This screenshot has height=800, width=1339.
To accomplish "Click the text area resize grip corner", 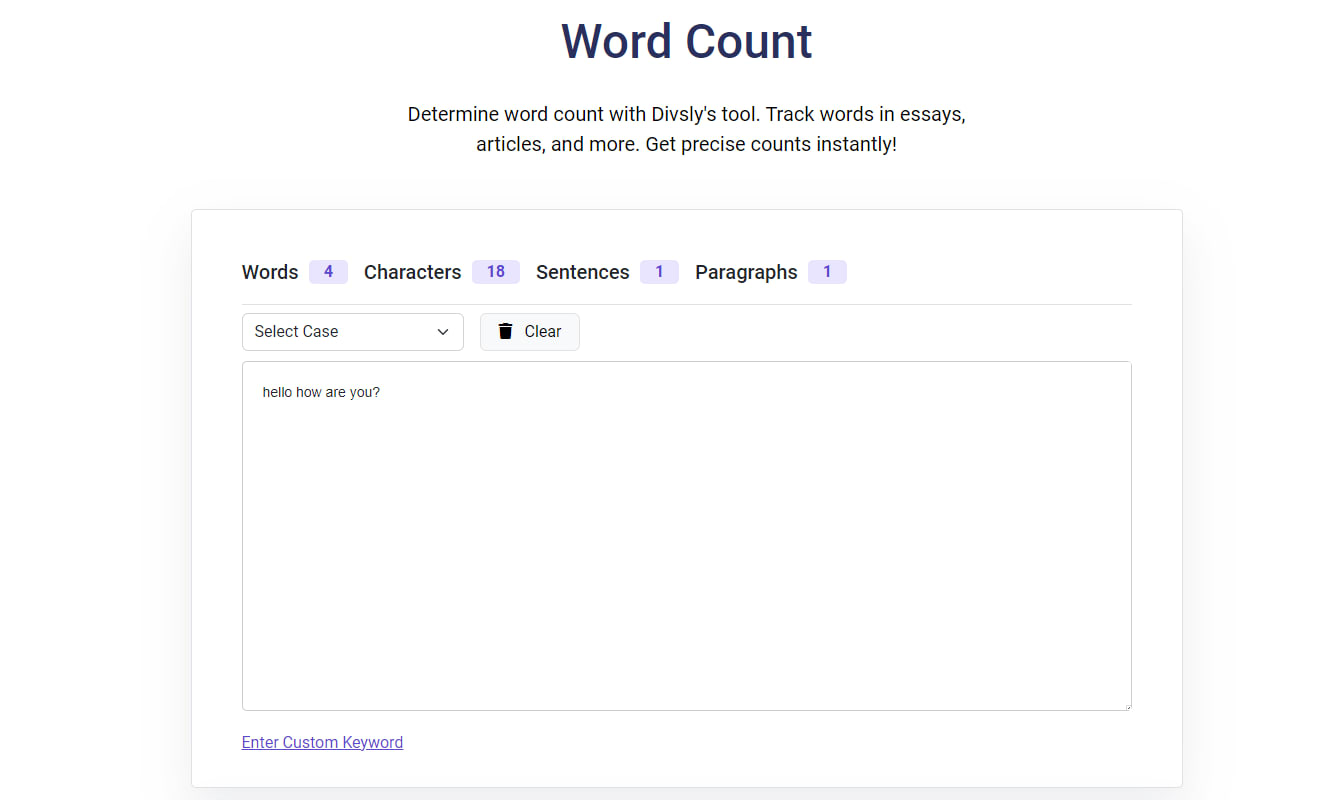I will pyautogui.click(x=1126, y=705).
